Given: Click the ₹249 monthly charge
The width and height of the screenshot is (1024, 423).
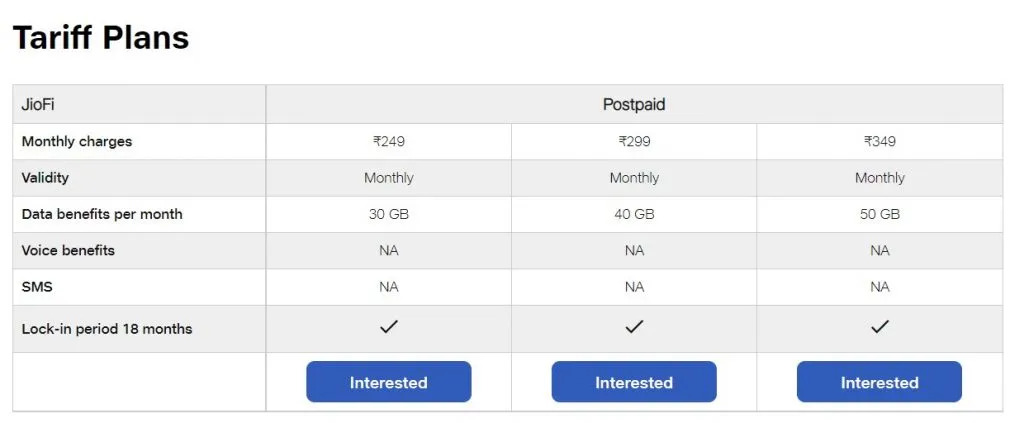Looking at the screenshot, I should pos(389,141).
